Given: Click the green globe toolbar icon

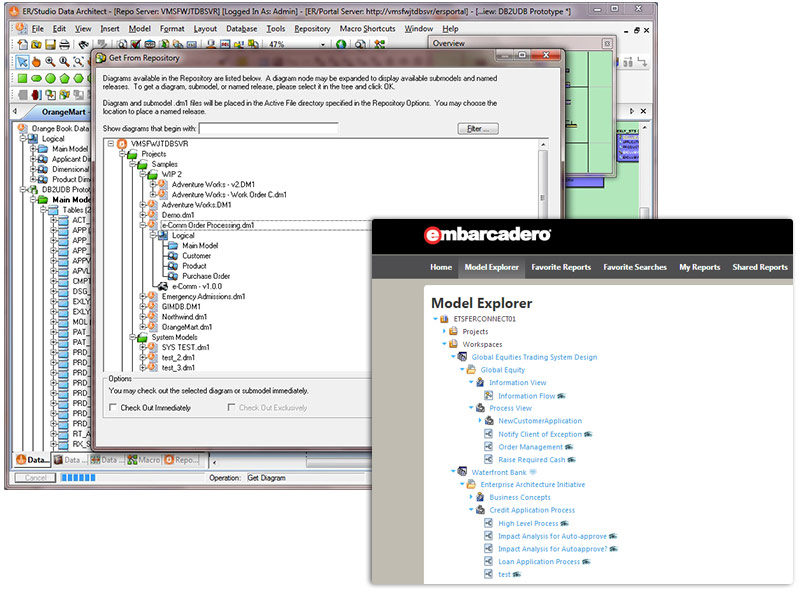Looking at the screenshot, I should point(341,44).
